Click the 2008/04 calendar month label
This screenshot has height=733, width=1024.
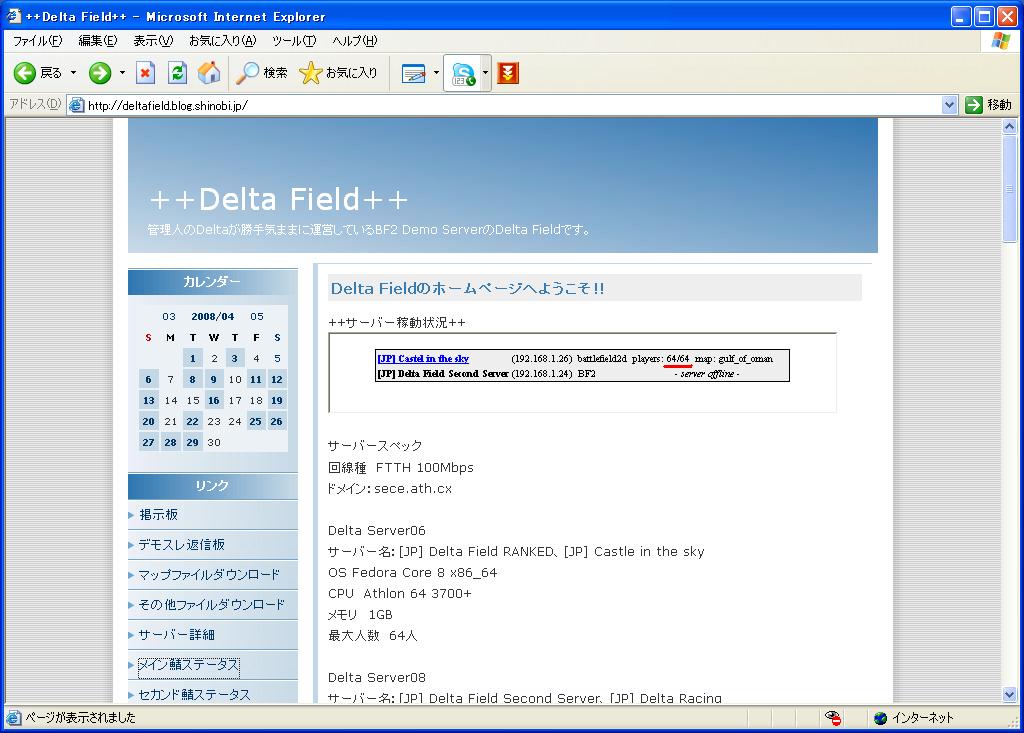(212, 316)
